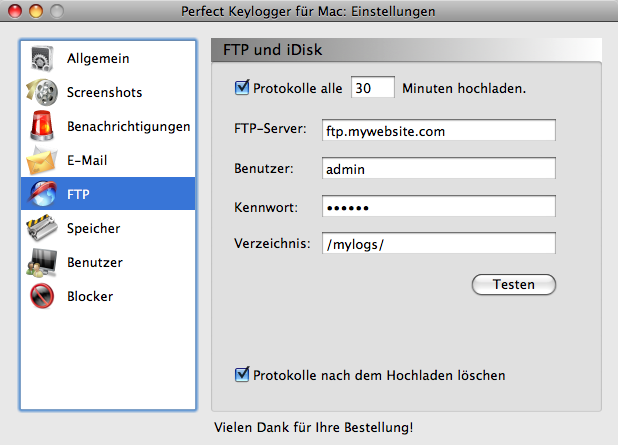Click into the FTP-Server field

(439, 130)
